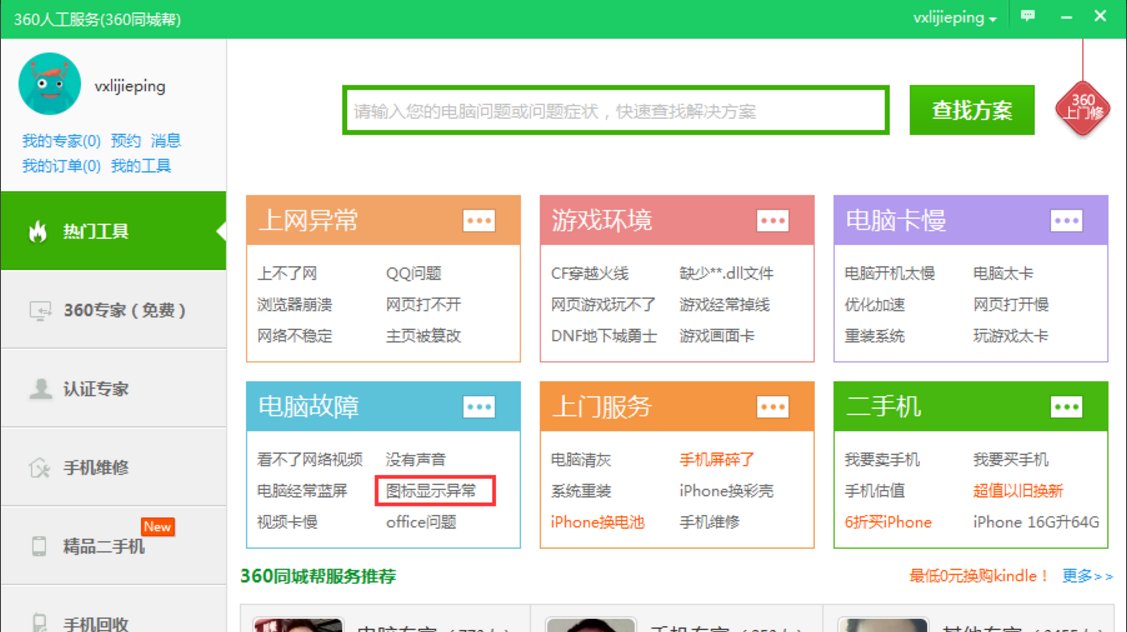Click the 精品二手机 phone icon in sidebar
Image resolution: width=1127 pixels, height=632 pixels.
42,544
